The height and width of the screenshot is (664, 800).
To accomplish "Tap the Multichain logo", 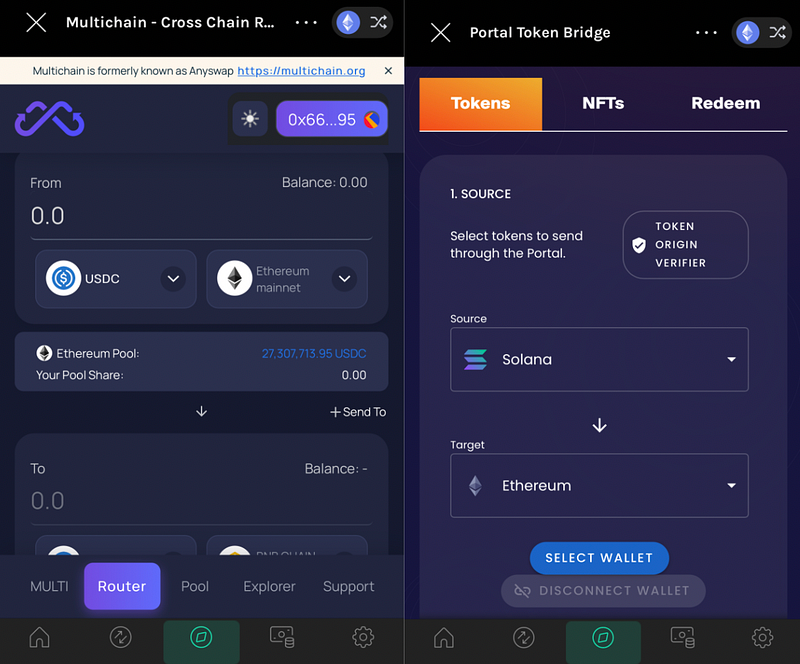I will pos(49,119).
